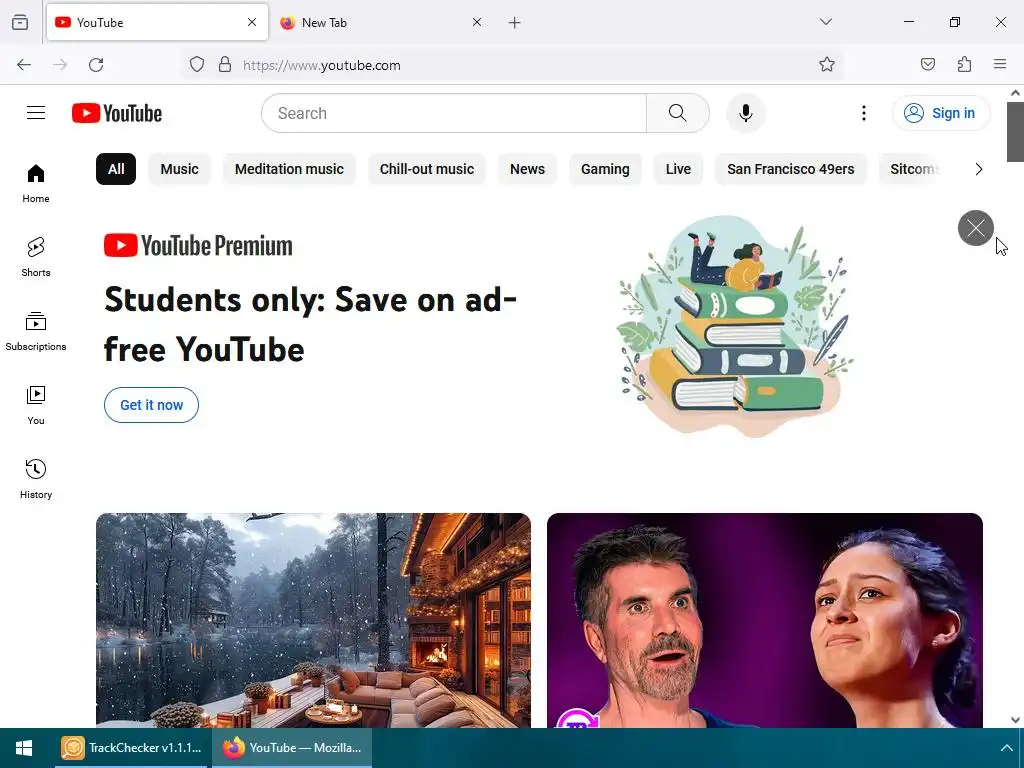Open the Firefox View icon

(x=20, y=22)
